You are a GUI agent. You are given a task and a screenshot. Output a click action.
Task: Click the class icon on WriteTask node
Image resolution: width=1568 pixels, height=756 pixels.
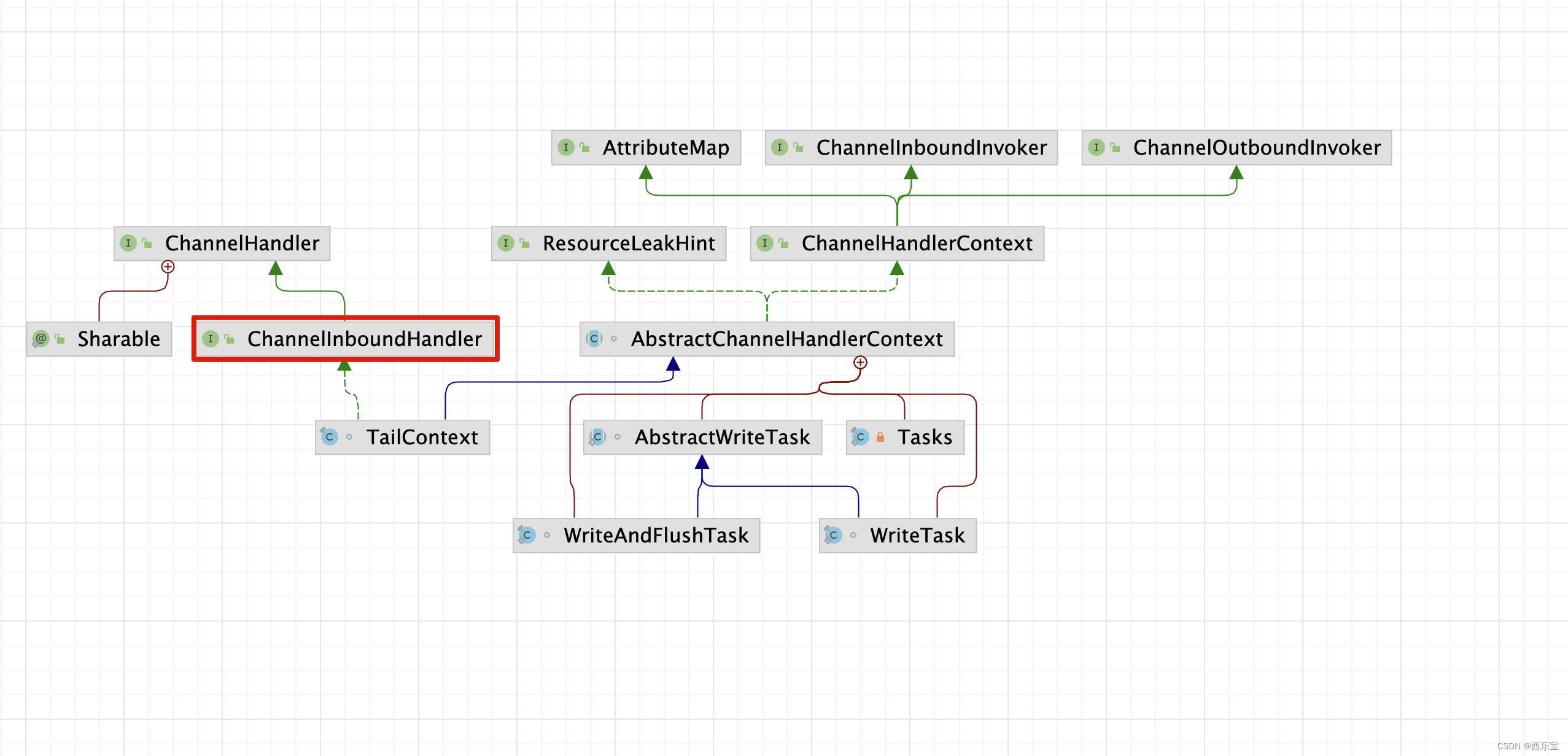pos(833,535)
